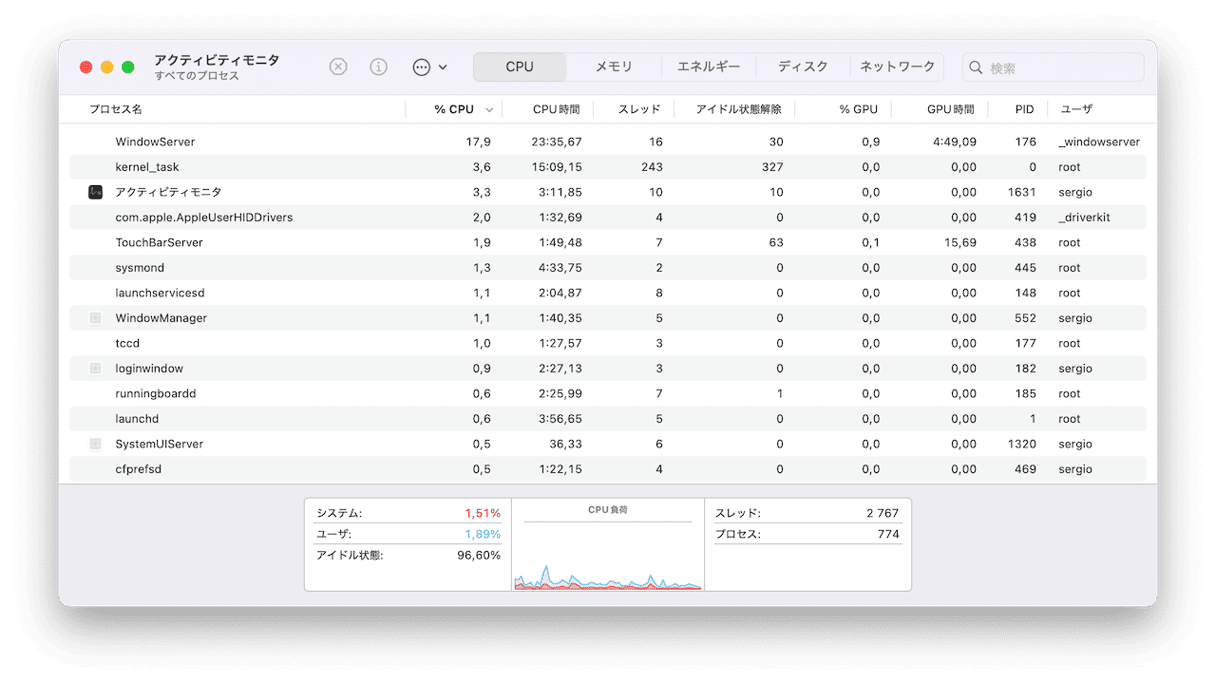Click the red close window button
The width and height of the screenshot is (1216, 684).
click(x=86, y=67)
